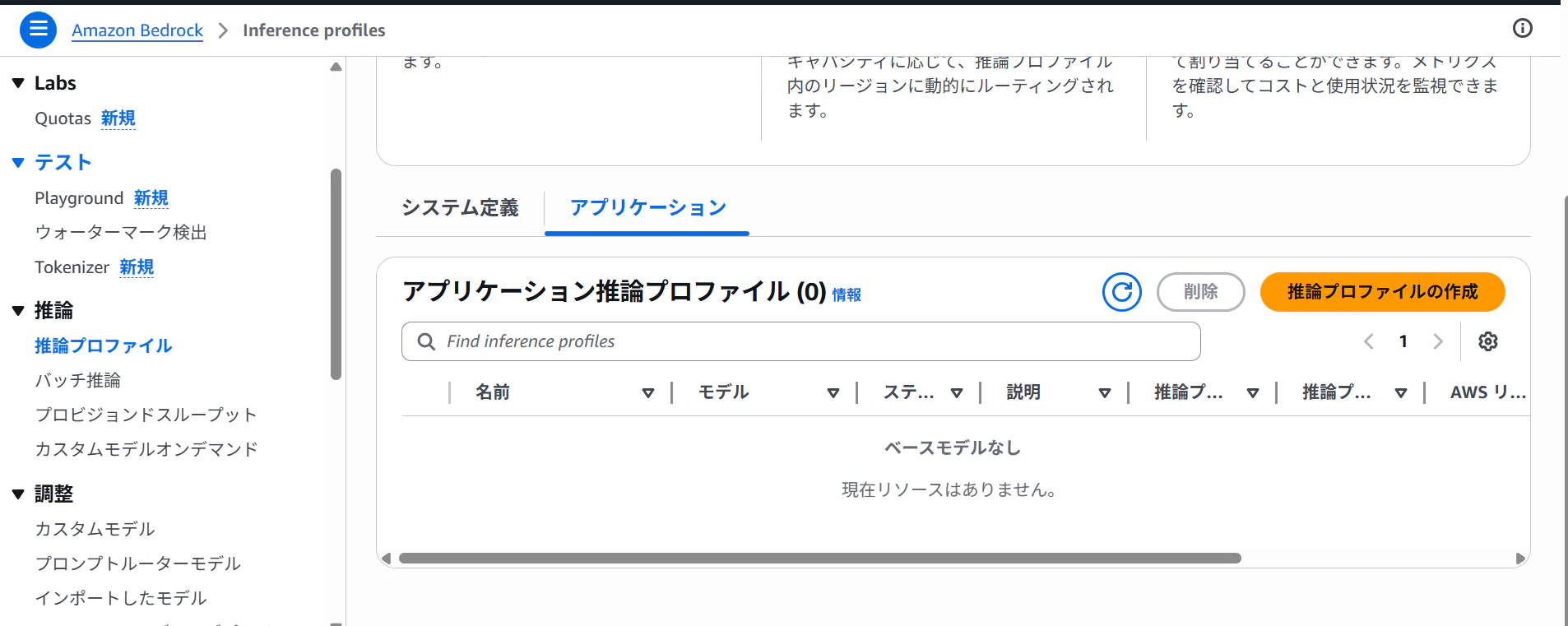Sort by second 推論プ... column arrow
Viewport: 1568px width, 626px height.
[1401, 393]
